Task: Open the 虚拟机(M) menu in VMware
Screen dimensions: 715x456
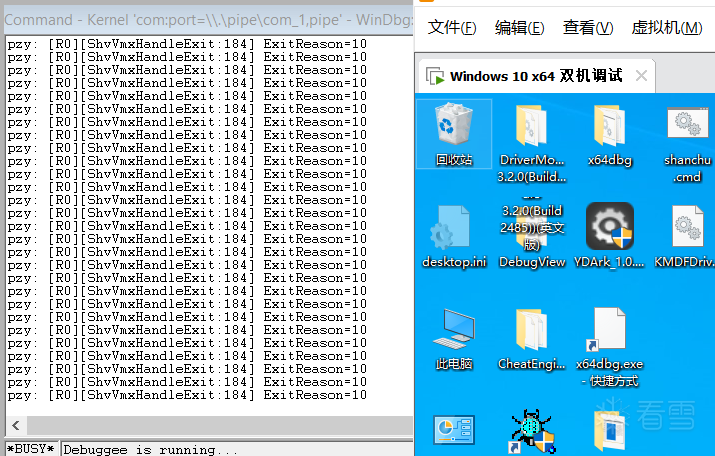Action: pyautogui.click(x=667, y=28)
